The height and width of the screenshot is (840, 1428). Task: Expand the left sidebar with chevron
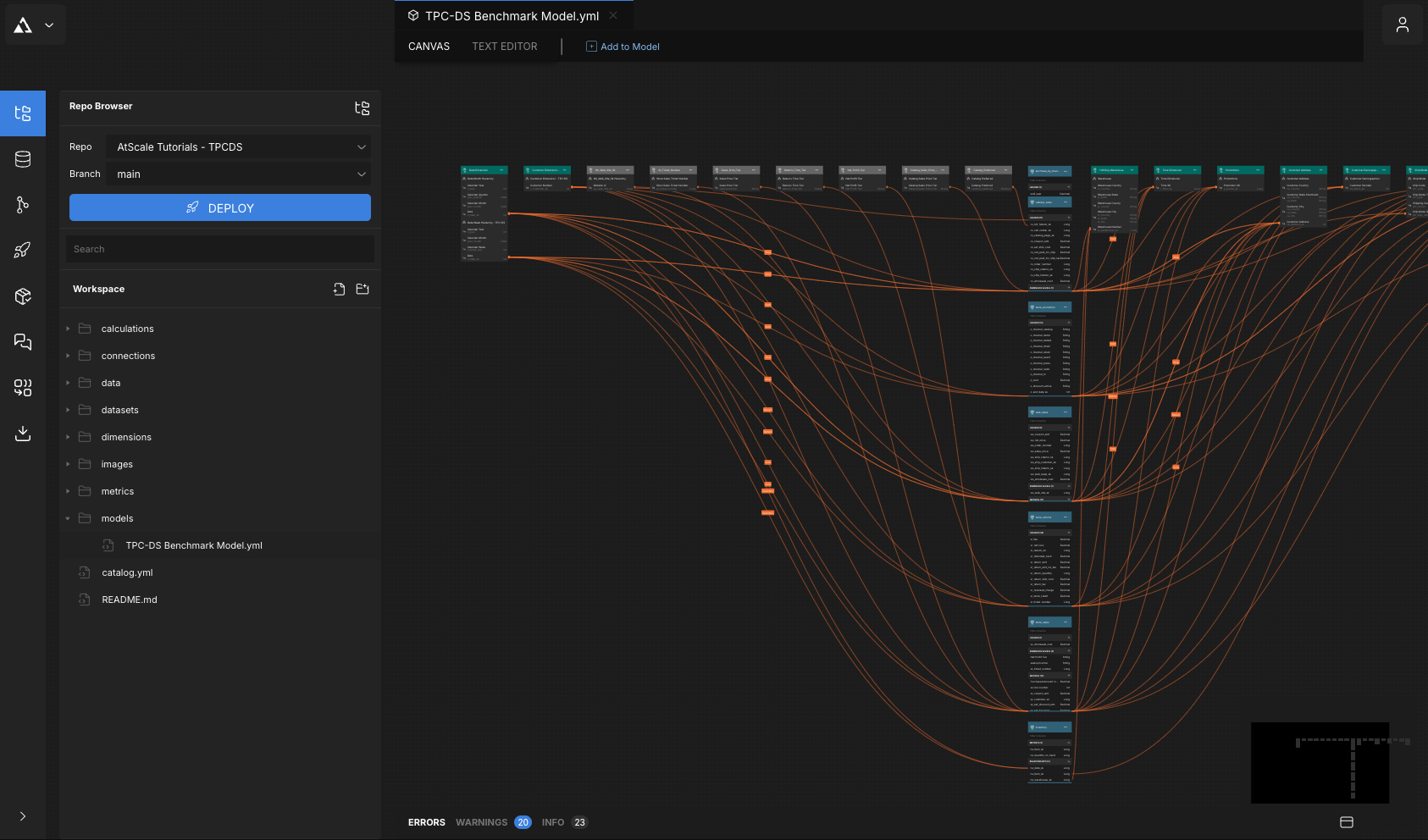click(23, 816)
